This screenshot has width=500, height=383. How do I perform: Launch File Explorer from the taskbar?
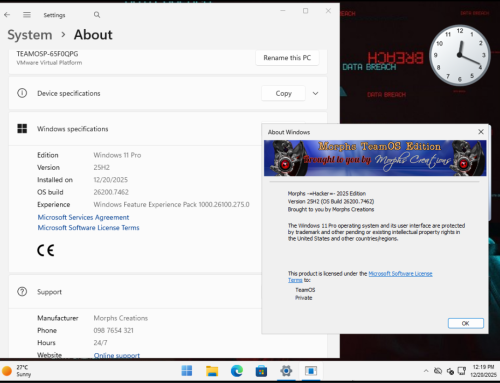(x=212, y=371)
